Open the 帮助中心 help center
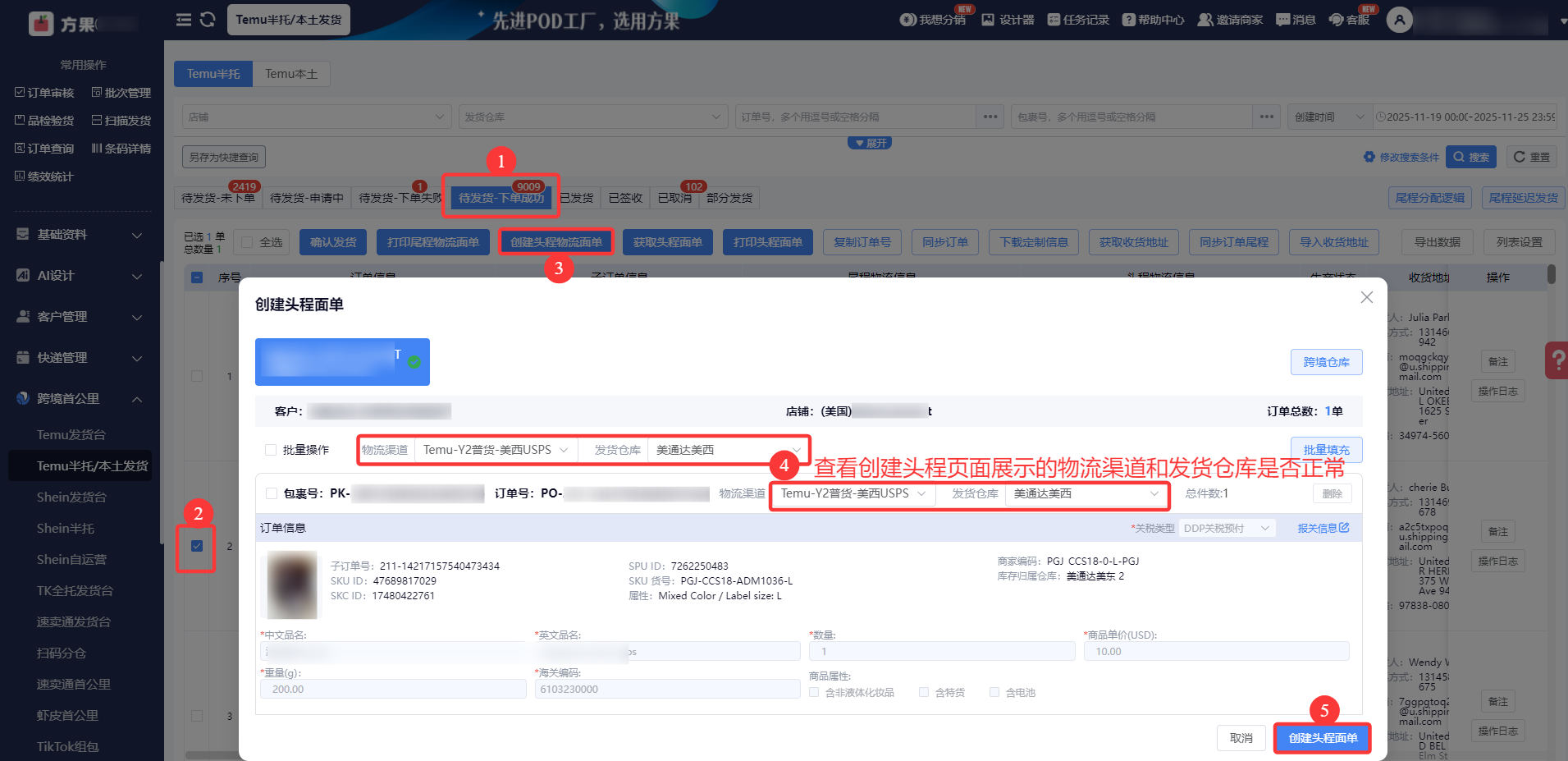This screenshot has width=1568, height=761. point(1153,20)
